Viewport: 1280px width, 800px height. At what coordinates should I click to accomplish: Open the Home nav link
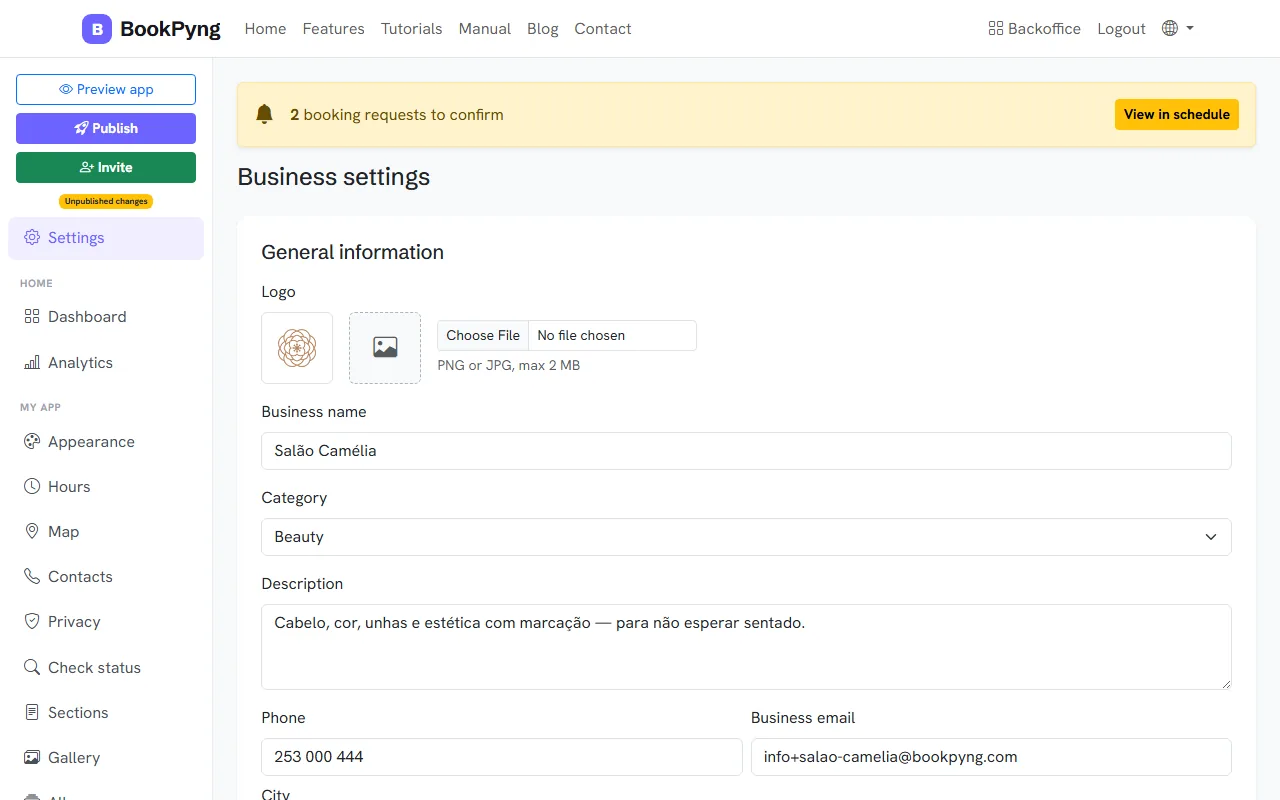pyautogui.click(x=265, y=29)
